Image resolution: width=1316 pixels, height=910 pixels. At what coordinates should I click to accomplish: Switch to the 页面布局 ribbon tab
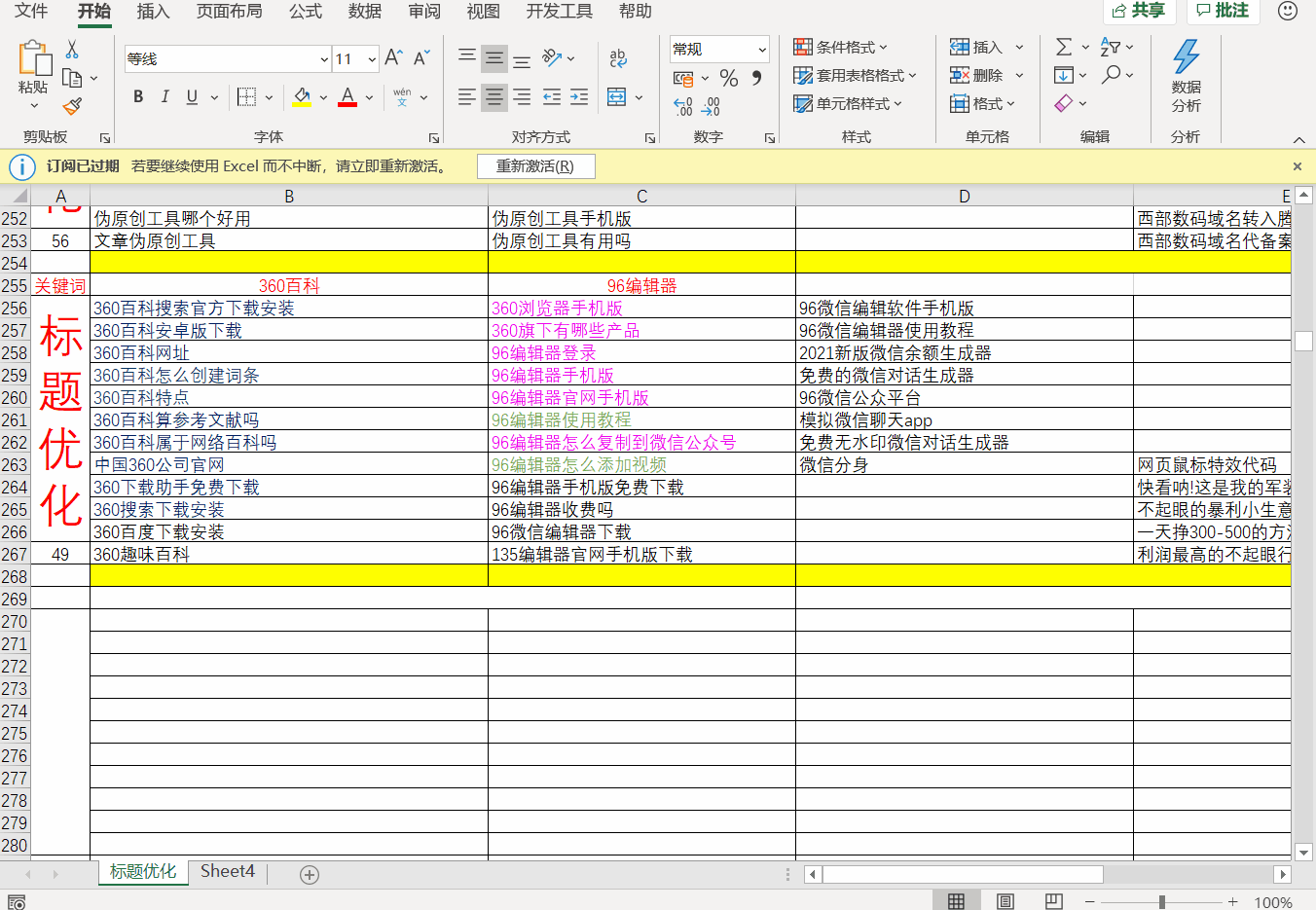click(x=229, y=11)
